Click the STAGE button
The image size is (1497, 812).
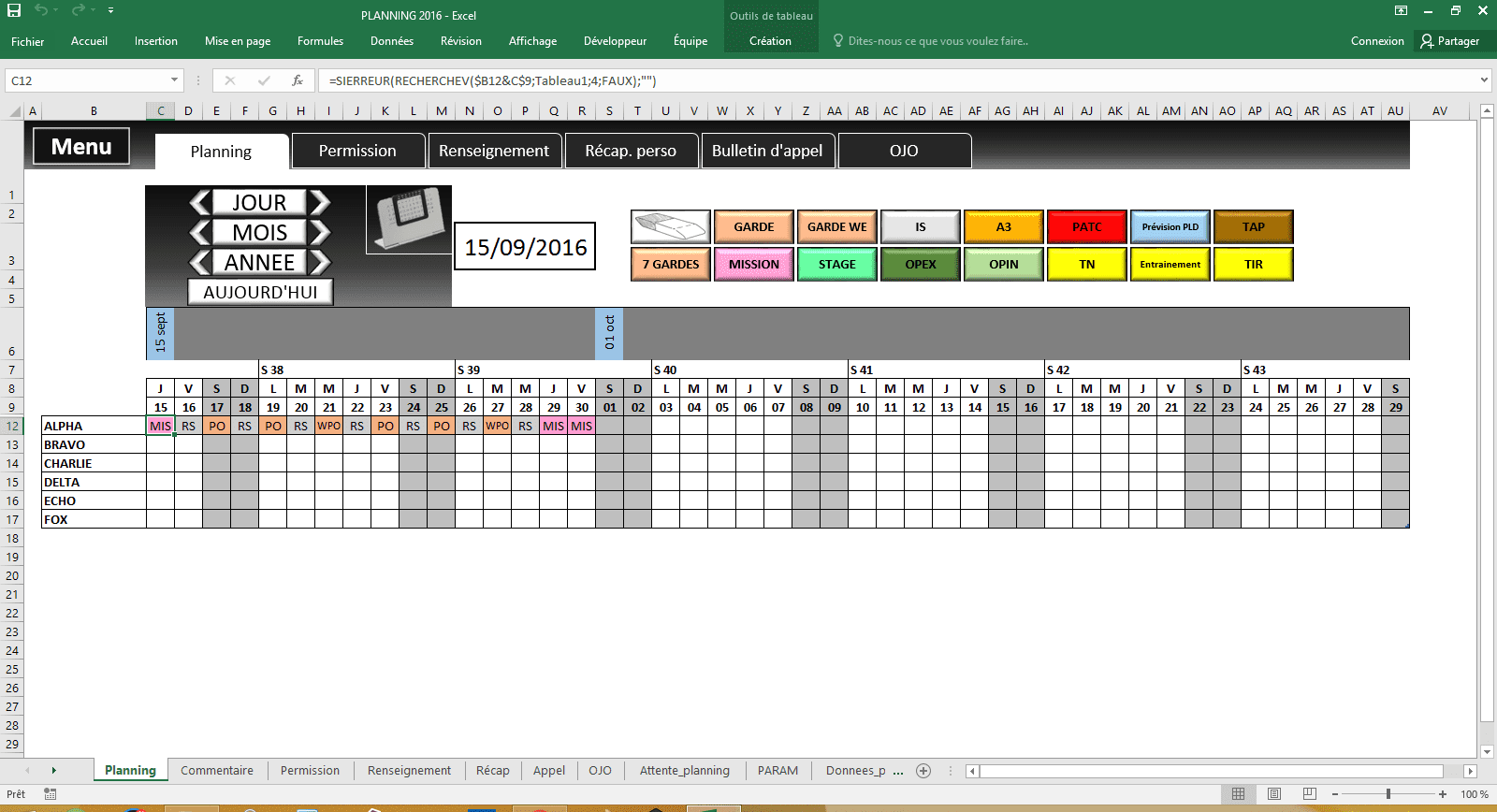[837, 265]
